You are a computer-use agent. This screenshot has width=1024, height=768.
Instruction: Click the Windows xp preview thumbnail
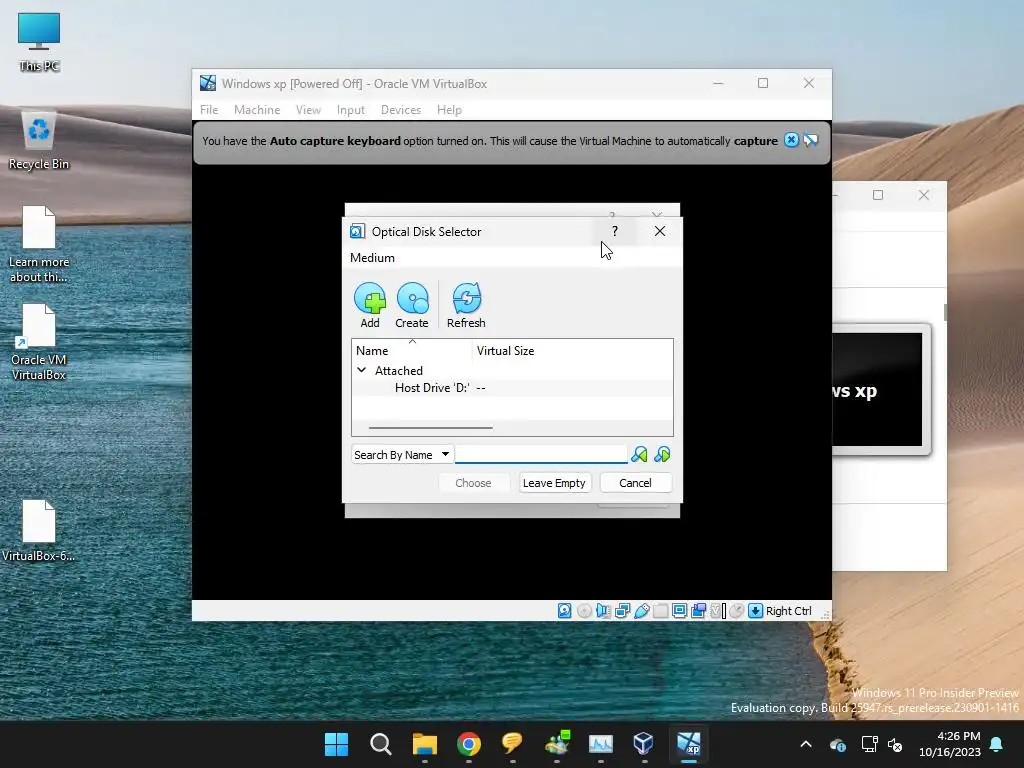[877, 389]
